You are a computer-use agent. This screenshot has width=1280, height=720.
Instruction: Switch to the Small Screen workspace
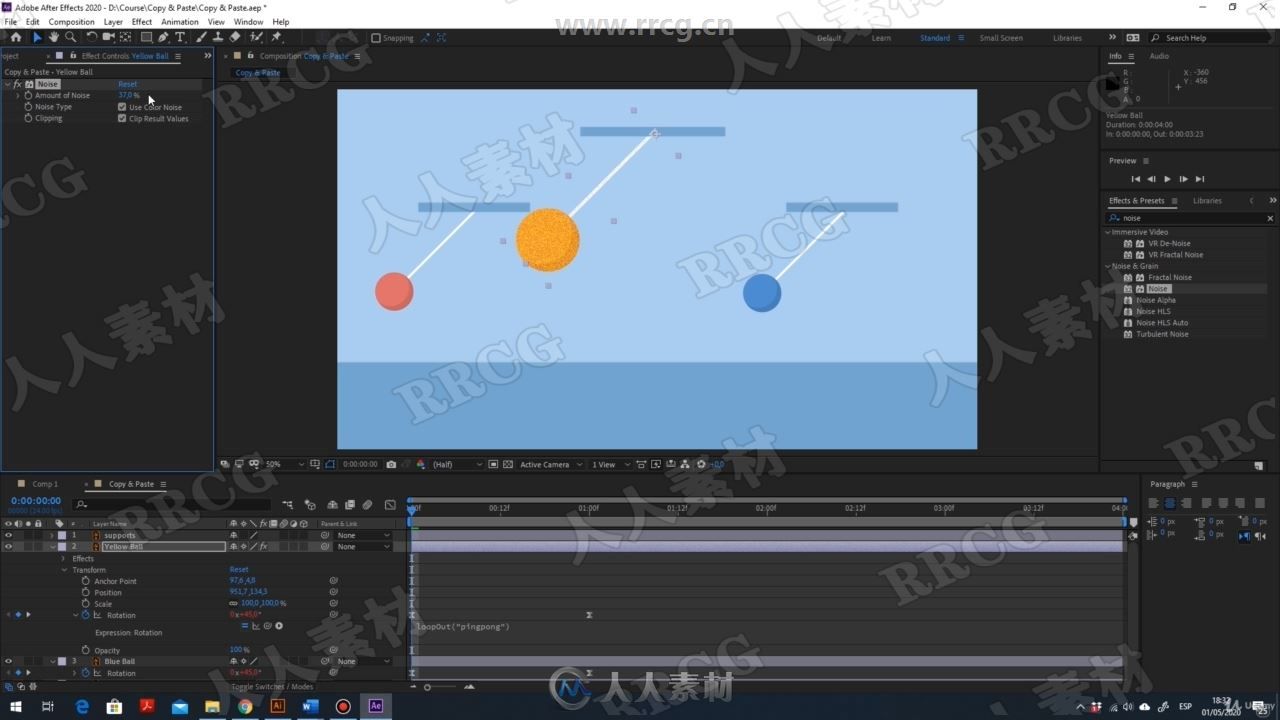(1001, 38)
